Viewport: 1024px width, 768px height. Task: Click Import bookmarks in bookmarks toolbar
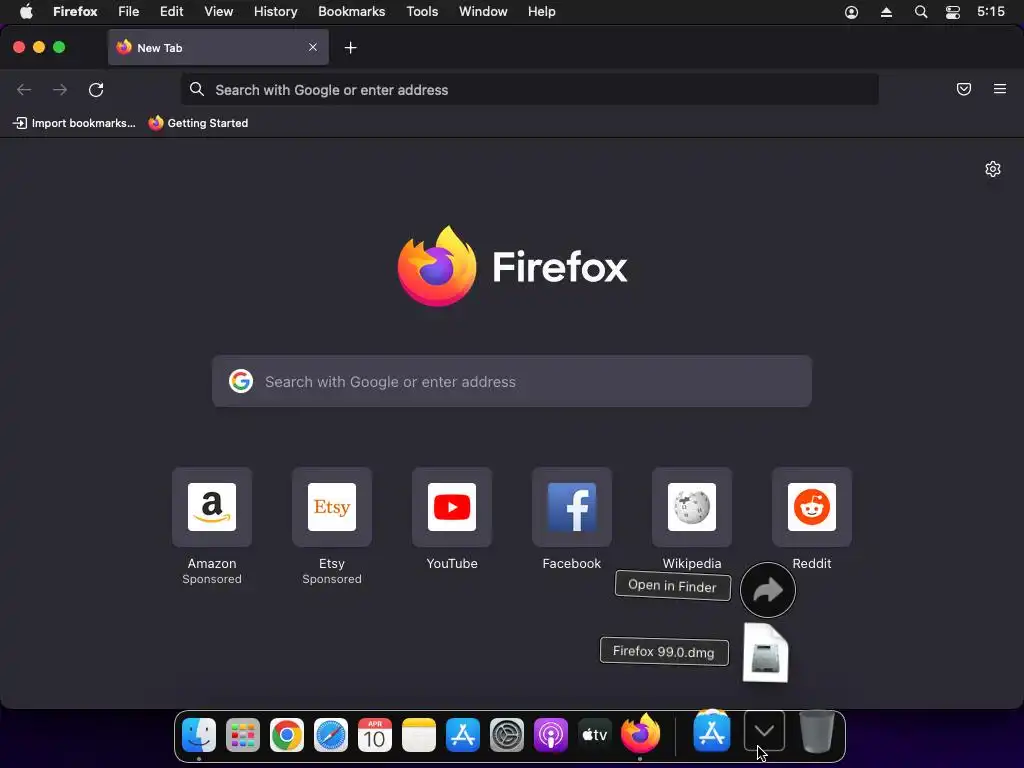[74, 123]
